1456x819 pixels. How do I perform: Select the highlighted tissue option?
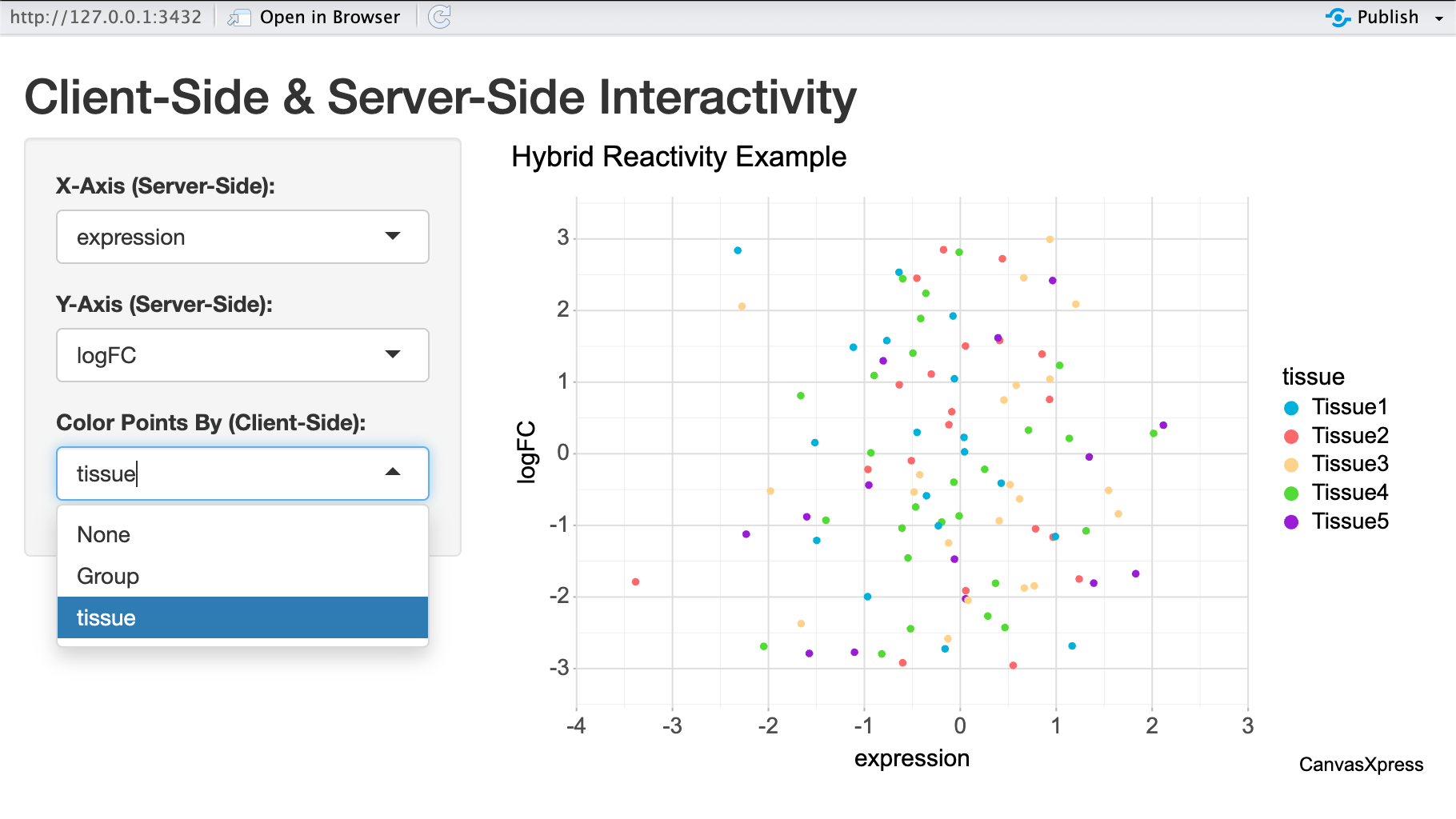[x=106, y=617]
